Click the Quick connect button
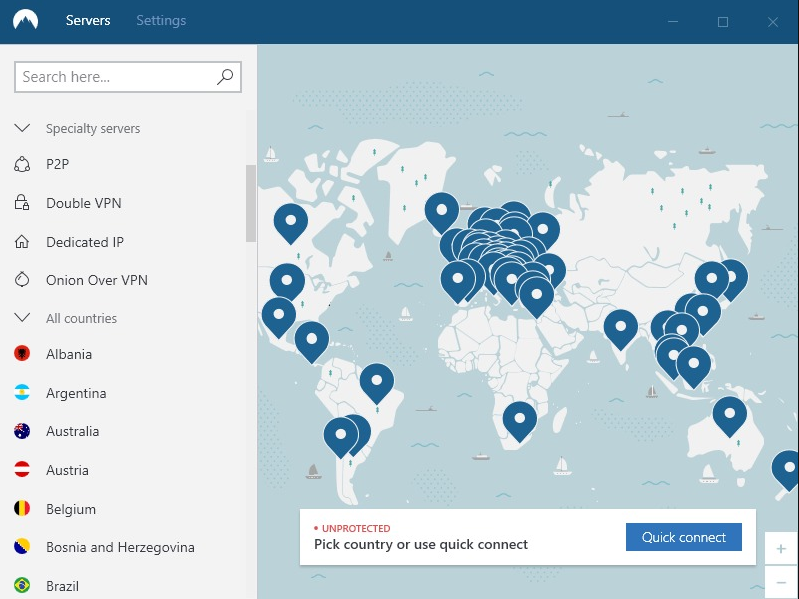This screenshot has height=599, width=799. (x=683, y=537)
